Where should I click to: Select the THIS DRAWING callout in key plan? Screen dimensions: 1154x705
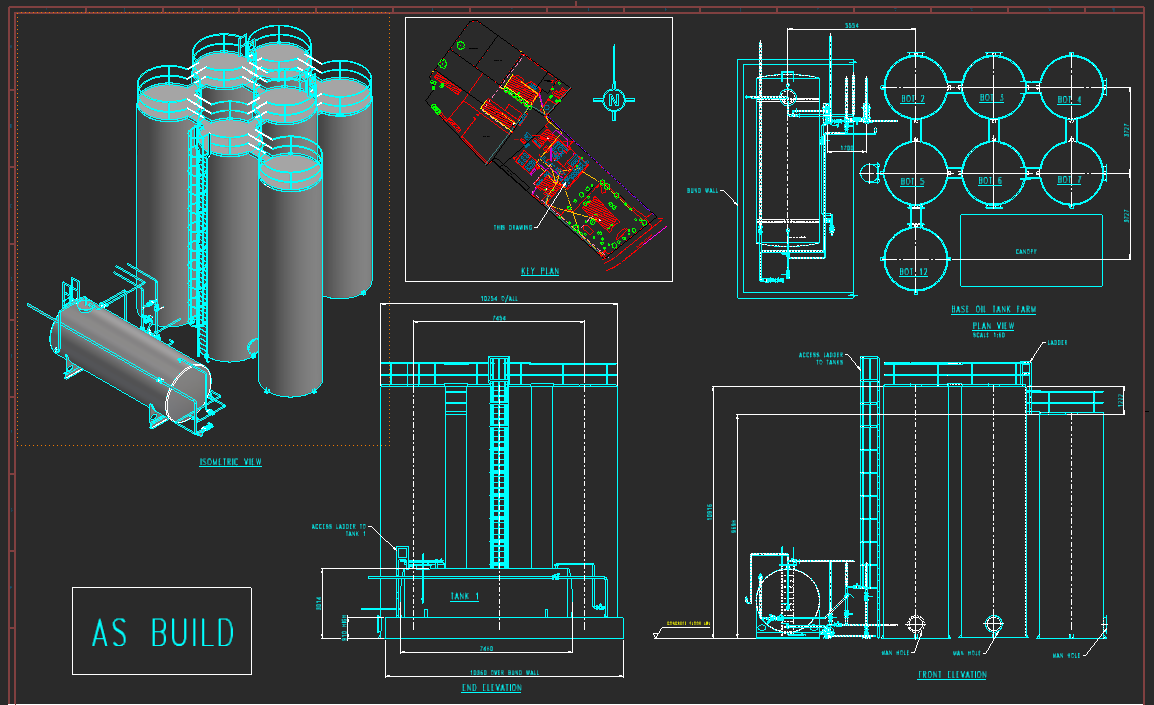click(x=512, y=227)
